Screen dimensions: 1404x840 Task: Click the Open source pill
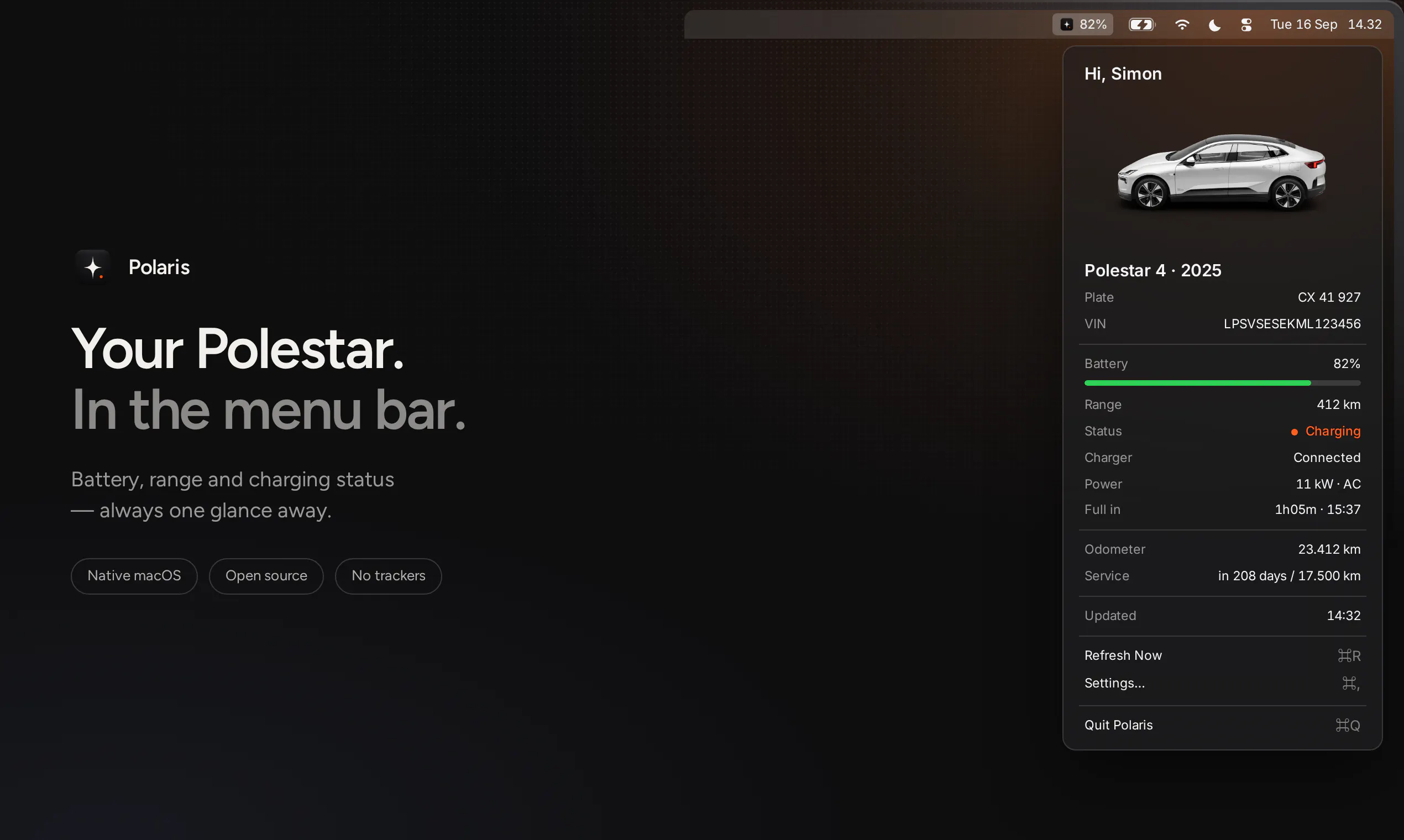point(266,576)
